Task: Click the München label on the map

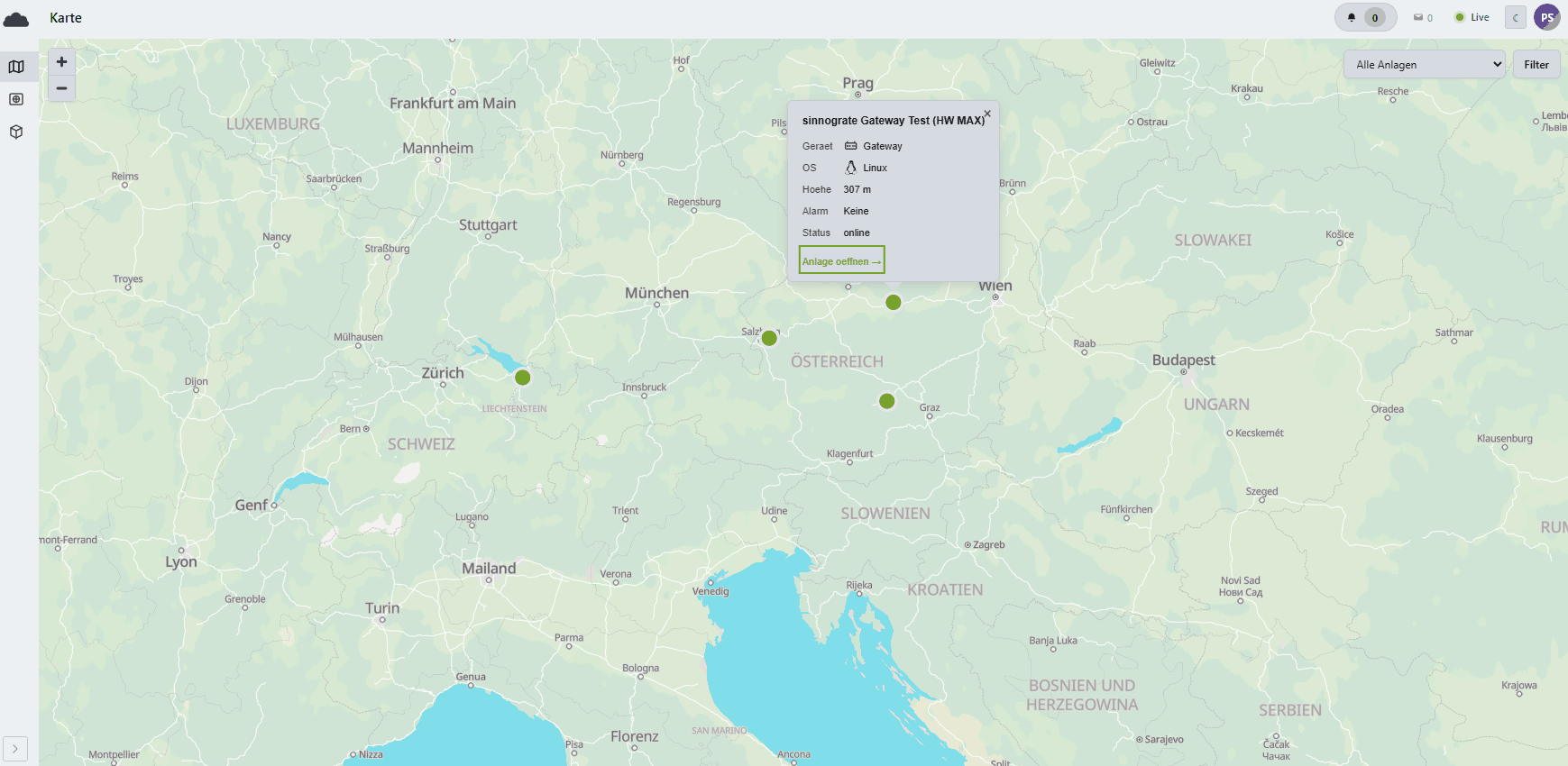Action: (x=656, y=293)
